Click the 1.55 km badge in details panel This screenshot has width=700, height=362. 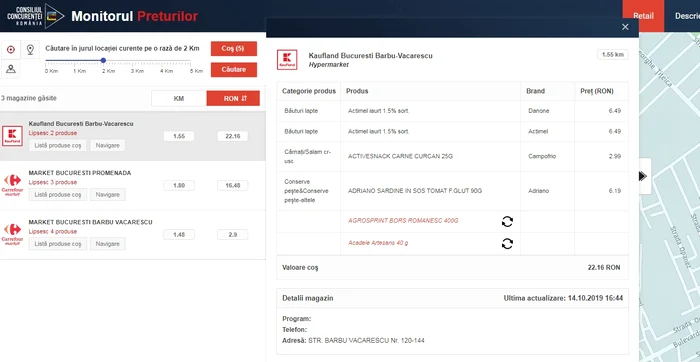click(x=613, y=54)
